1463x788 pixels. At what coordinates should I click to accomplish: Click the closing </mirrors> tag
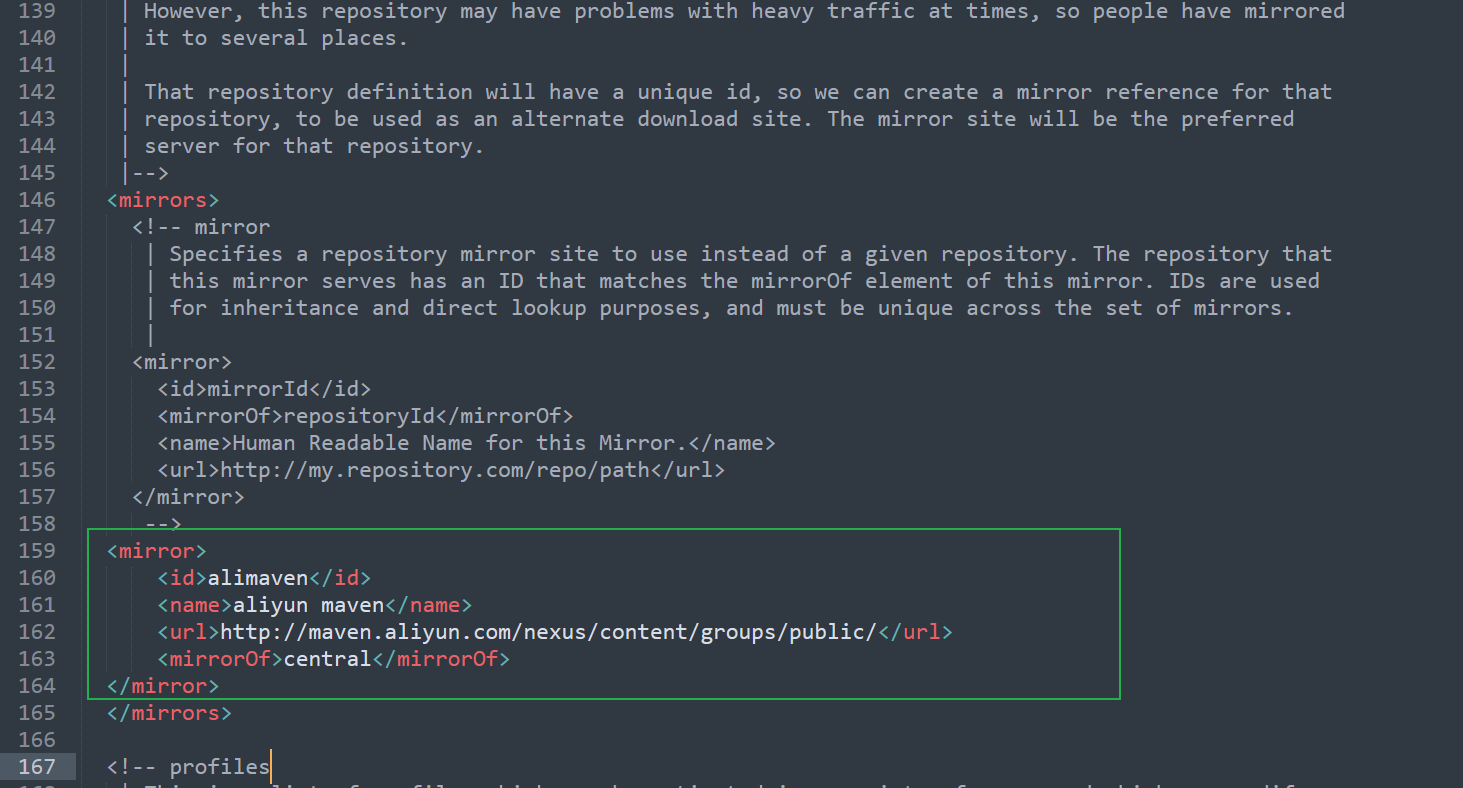tap(168, 712)
